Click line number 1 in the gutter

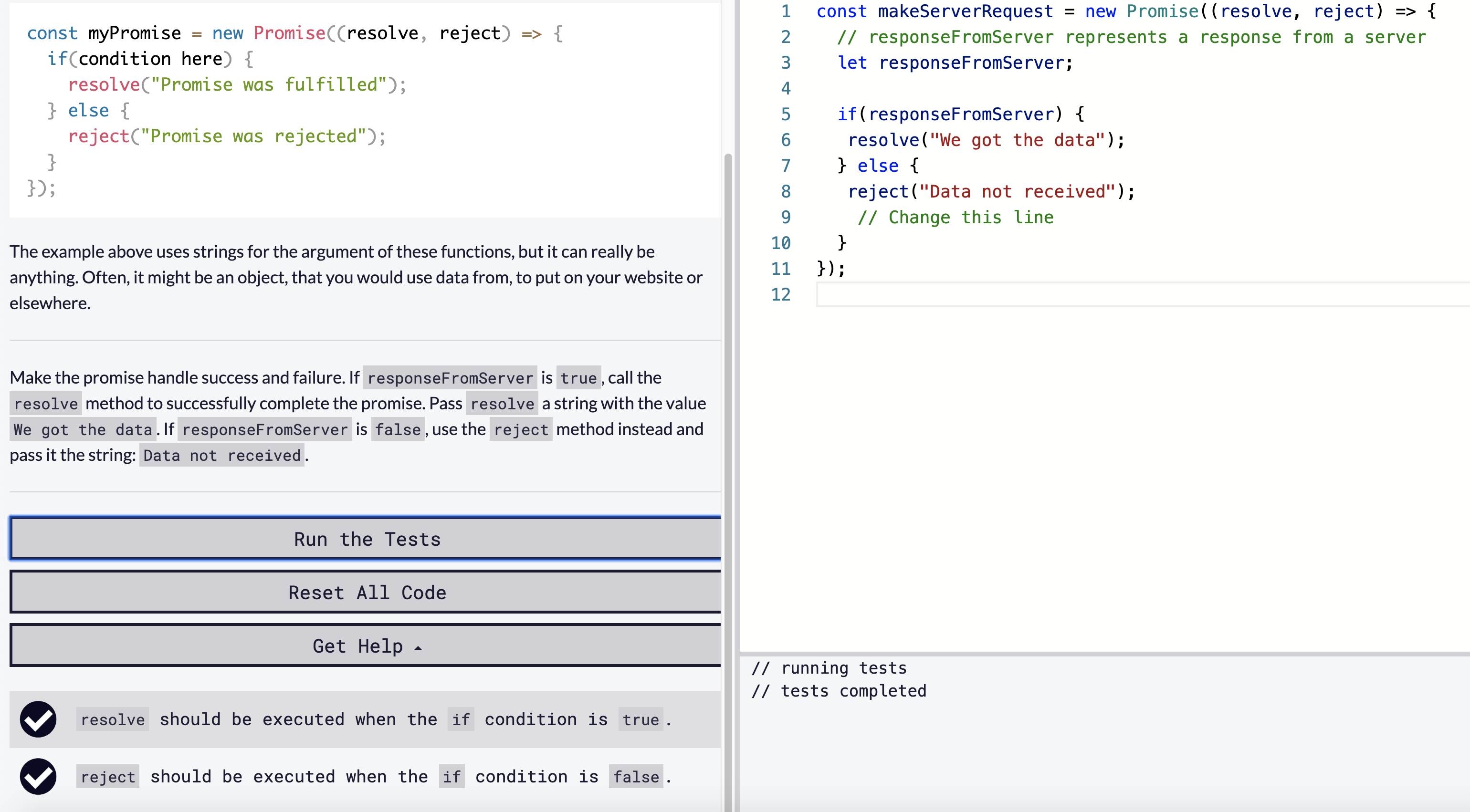[x=785, y=11]
